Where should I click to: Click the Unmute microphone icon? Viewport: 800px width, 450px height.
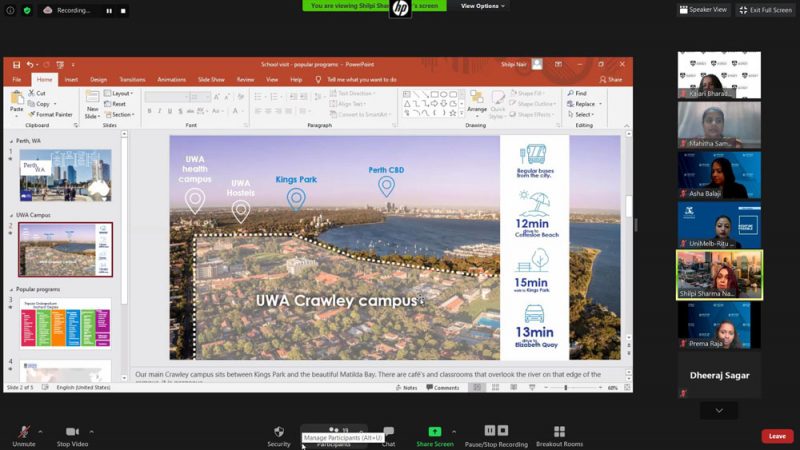click(23, 432)
